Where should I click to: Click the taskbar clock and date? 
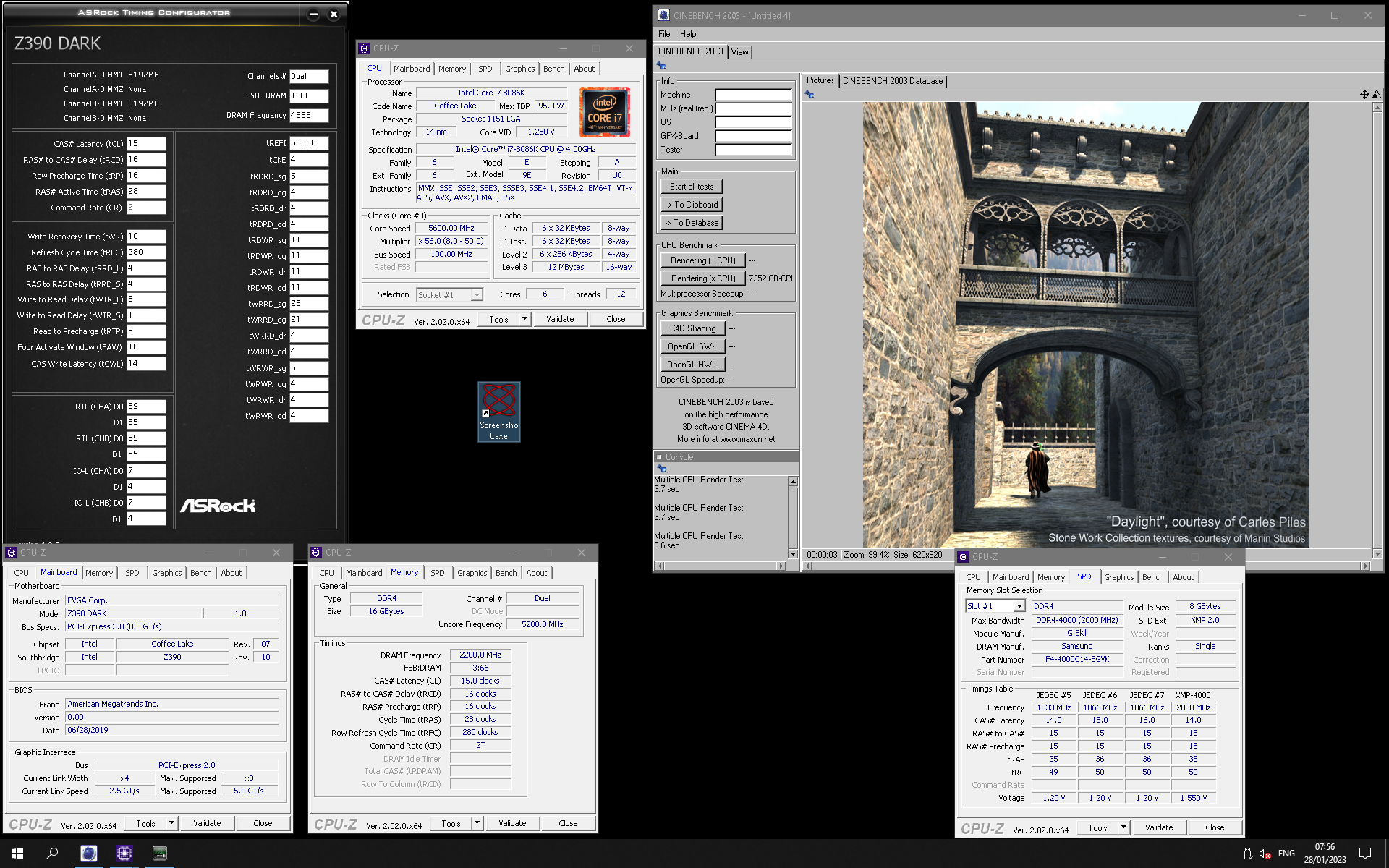coord(1325,854)
